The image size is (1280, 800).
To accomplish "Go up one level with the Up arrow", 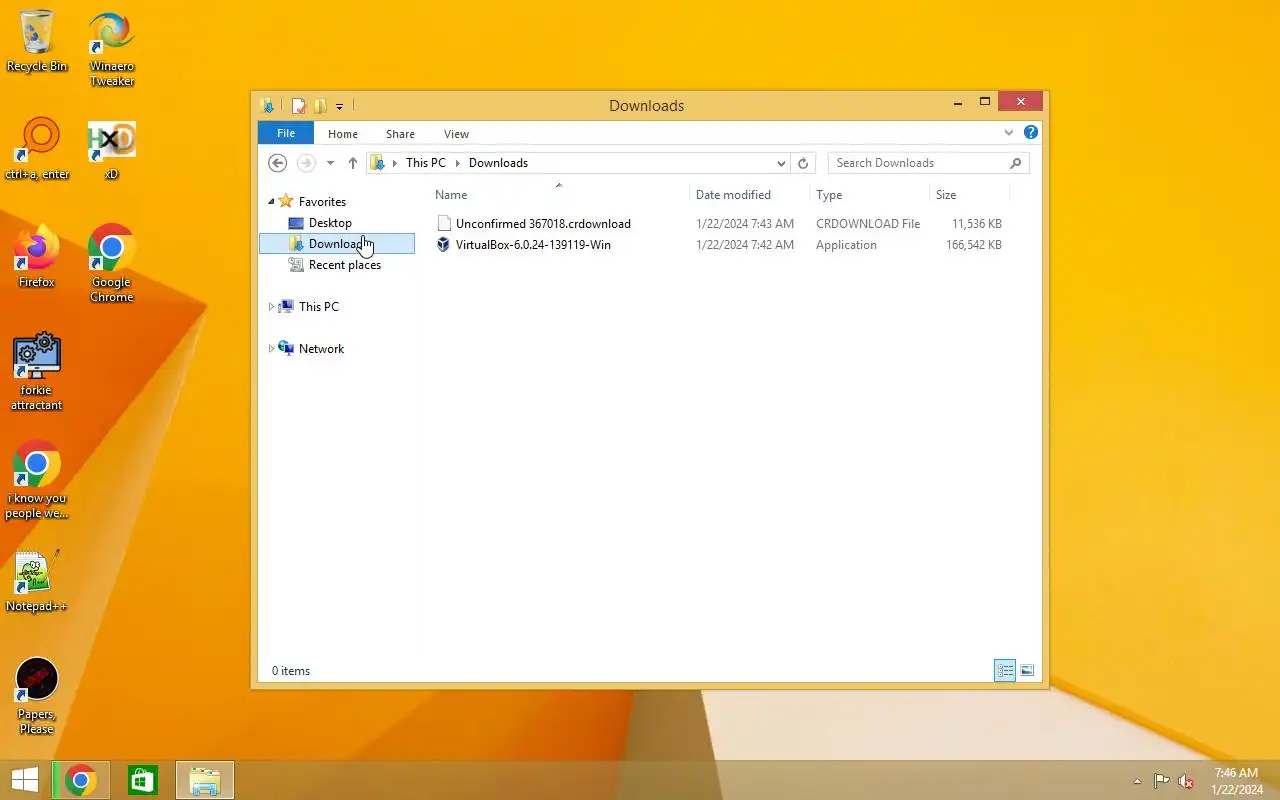I will (353, 163).
